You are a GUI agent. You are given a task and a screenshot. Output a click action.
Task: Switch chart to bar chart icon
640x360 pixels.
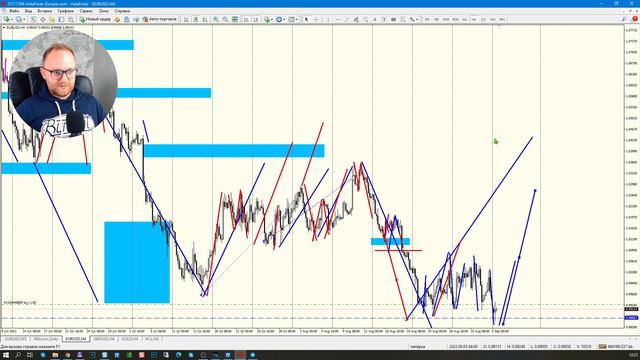pos(186,19)
